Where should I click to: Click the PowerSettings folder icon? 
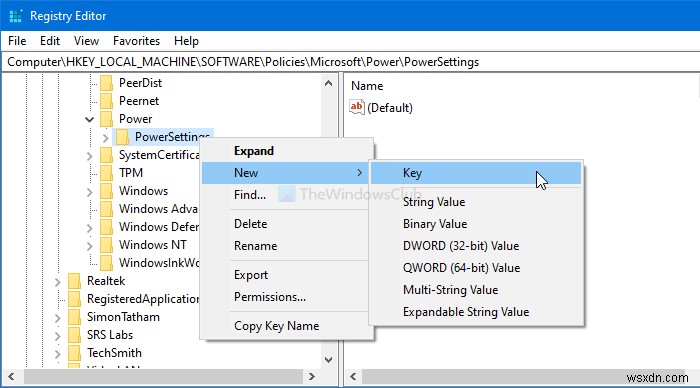coord(122,137)
